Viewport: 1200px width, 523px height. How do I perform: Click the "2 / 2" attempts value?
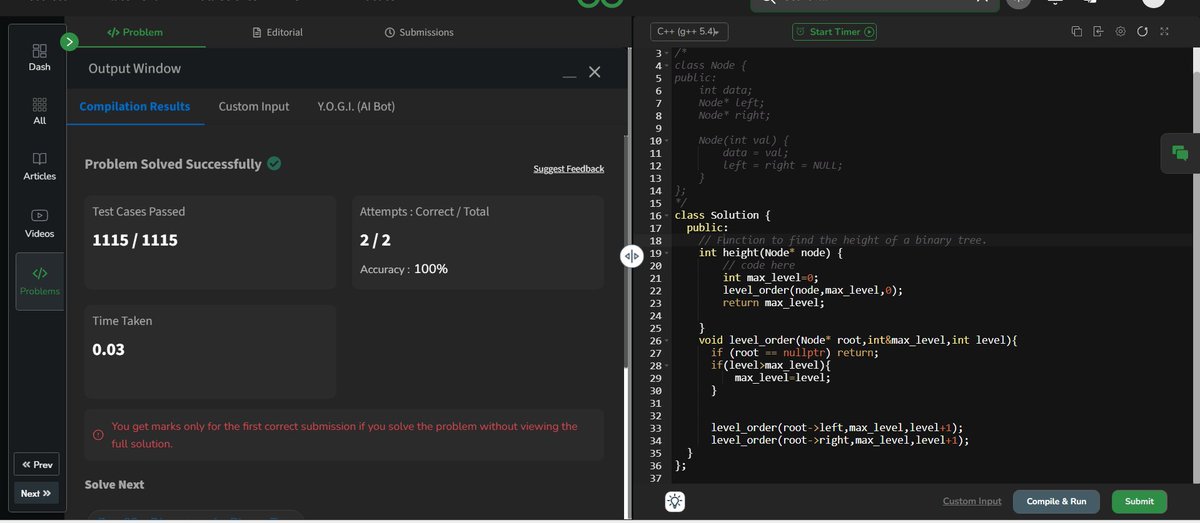(374, 240)
